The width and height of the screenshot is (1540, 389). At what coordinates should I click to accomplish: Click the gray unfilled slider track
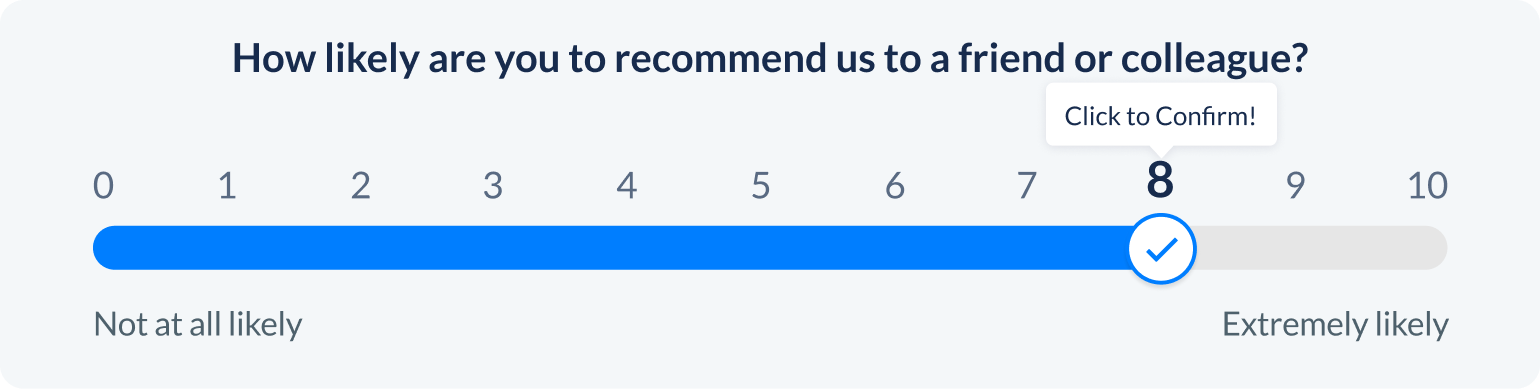[x=1321, y=248]
